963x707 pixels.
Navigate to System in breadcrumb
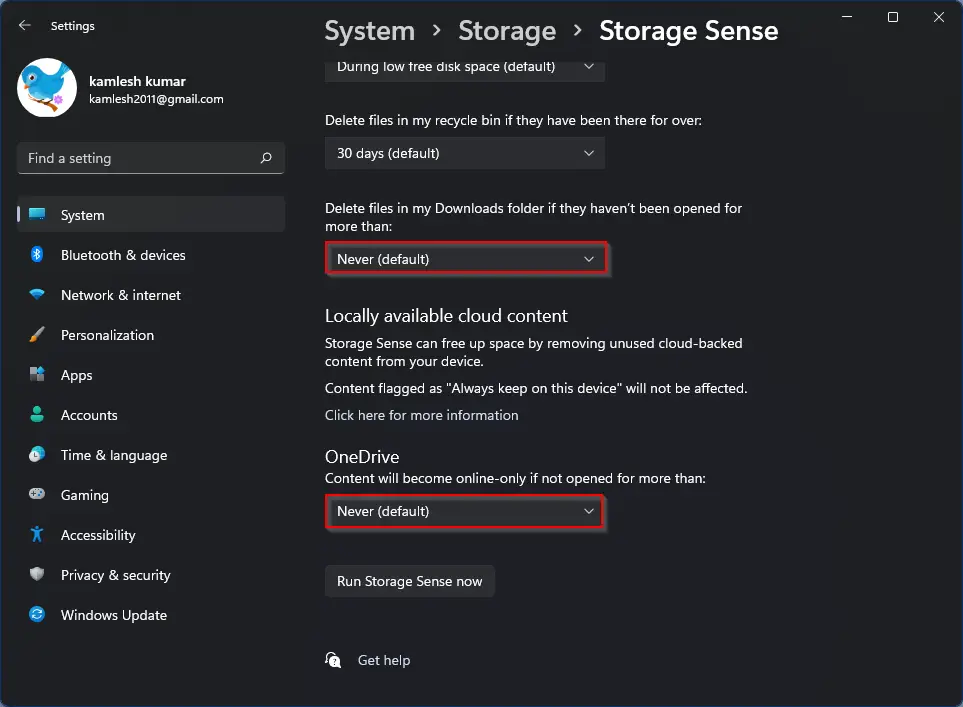(370, 31)
